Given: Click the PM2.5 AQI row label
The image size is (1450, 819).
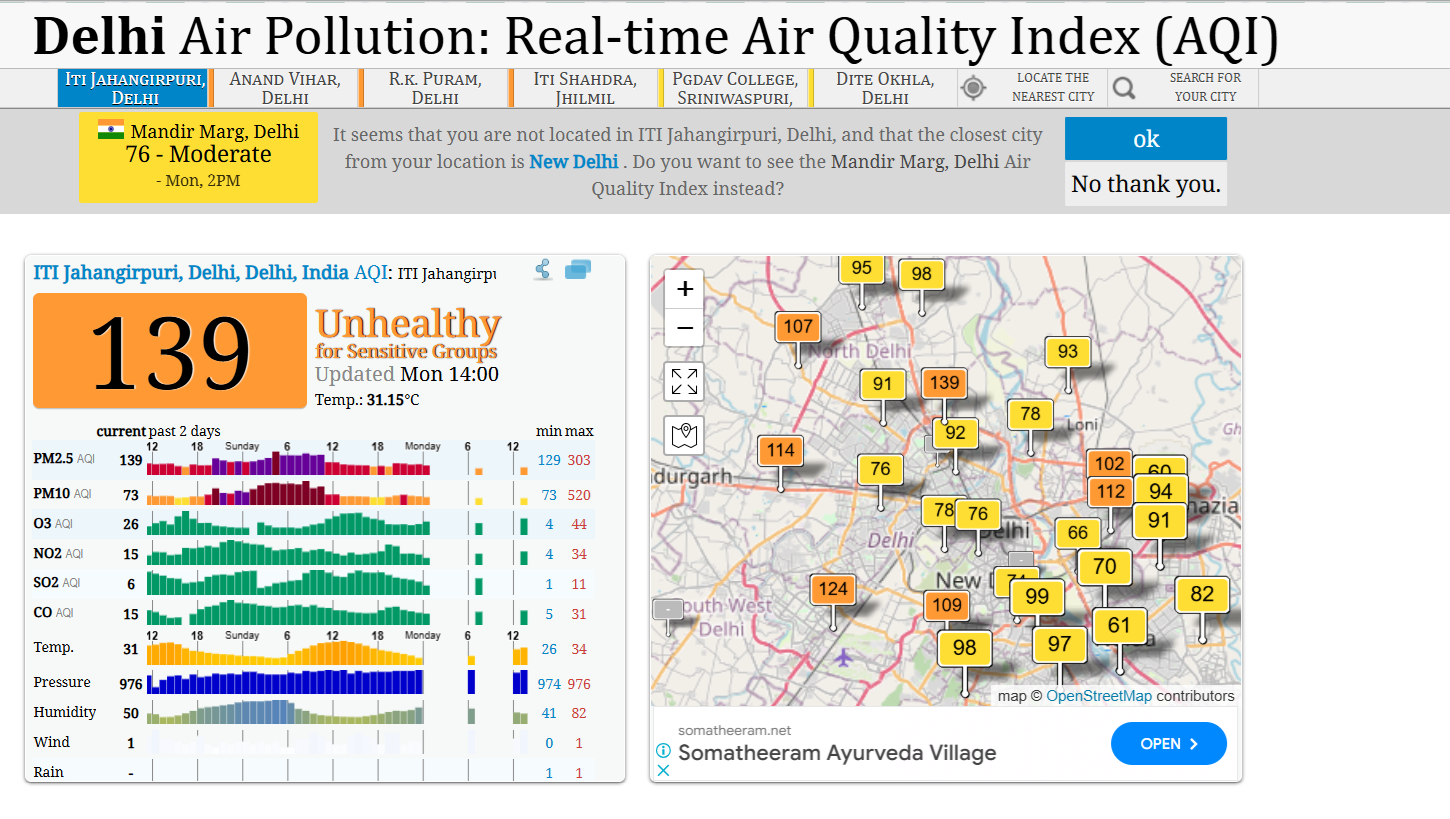Looking at the screenshot, I should pyautogui.click(x=63, y=460).
